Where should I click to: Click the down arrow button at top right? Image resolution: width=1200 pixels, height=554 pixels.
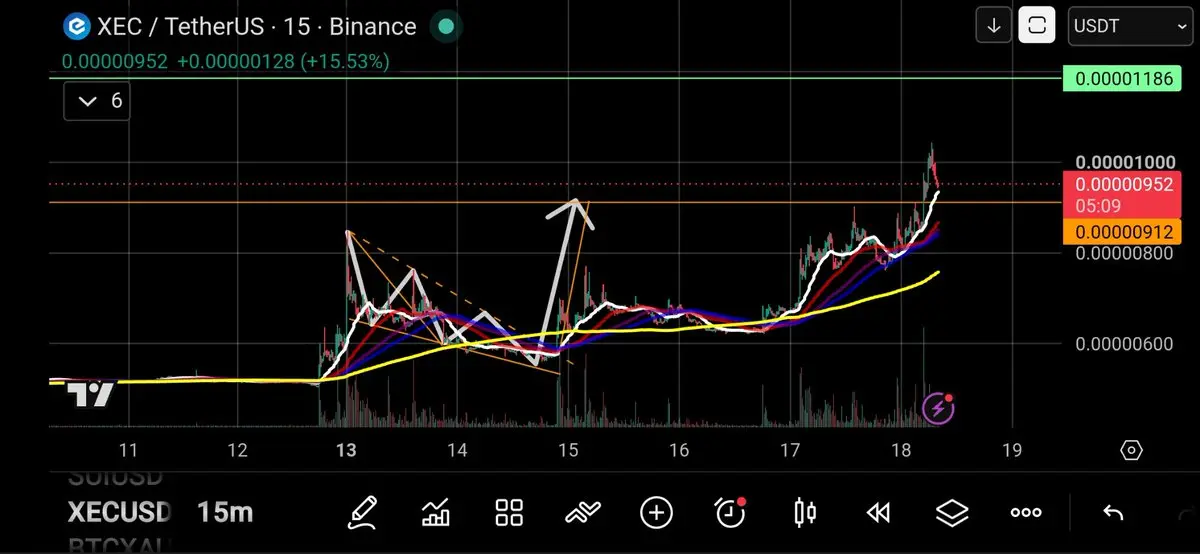pyautogui.click(x=993, y=26)
